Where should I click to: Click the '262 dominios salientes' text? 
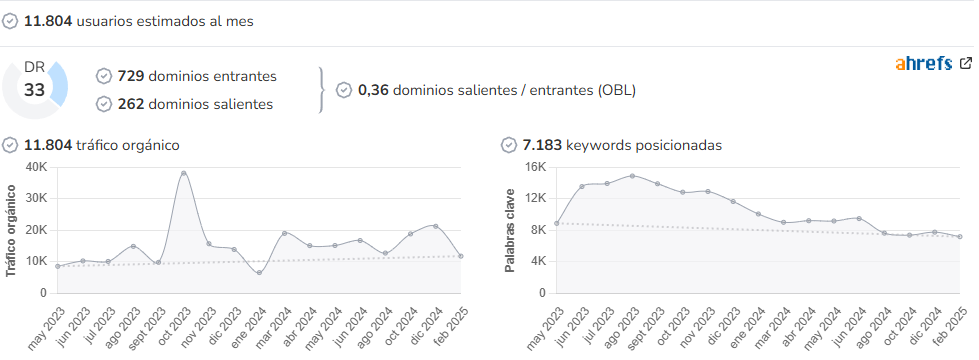tap(195, 104)
